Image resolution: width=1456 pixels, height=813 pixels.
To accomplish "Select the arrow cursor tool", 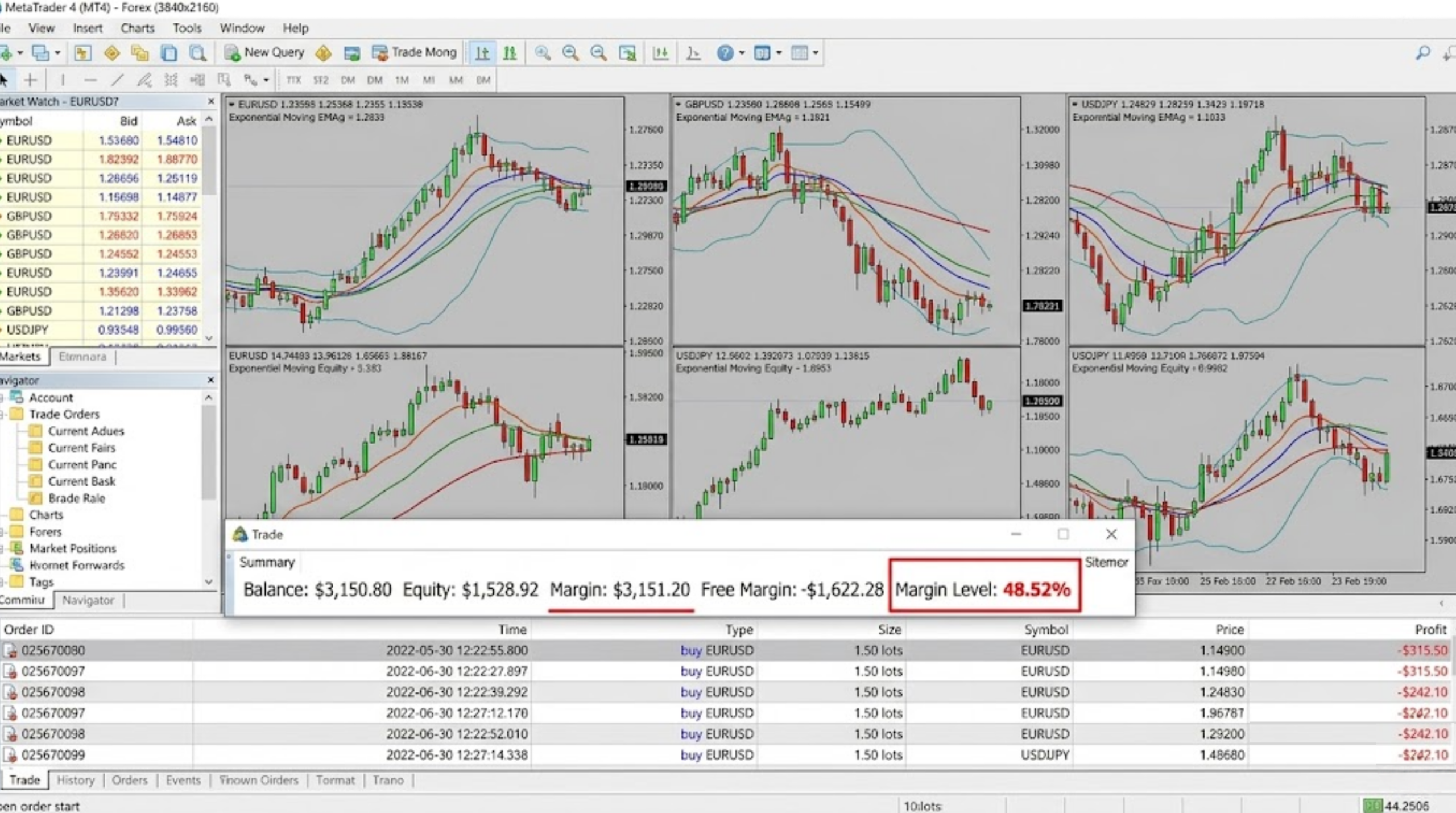I will (x=4, y=80).
